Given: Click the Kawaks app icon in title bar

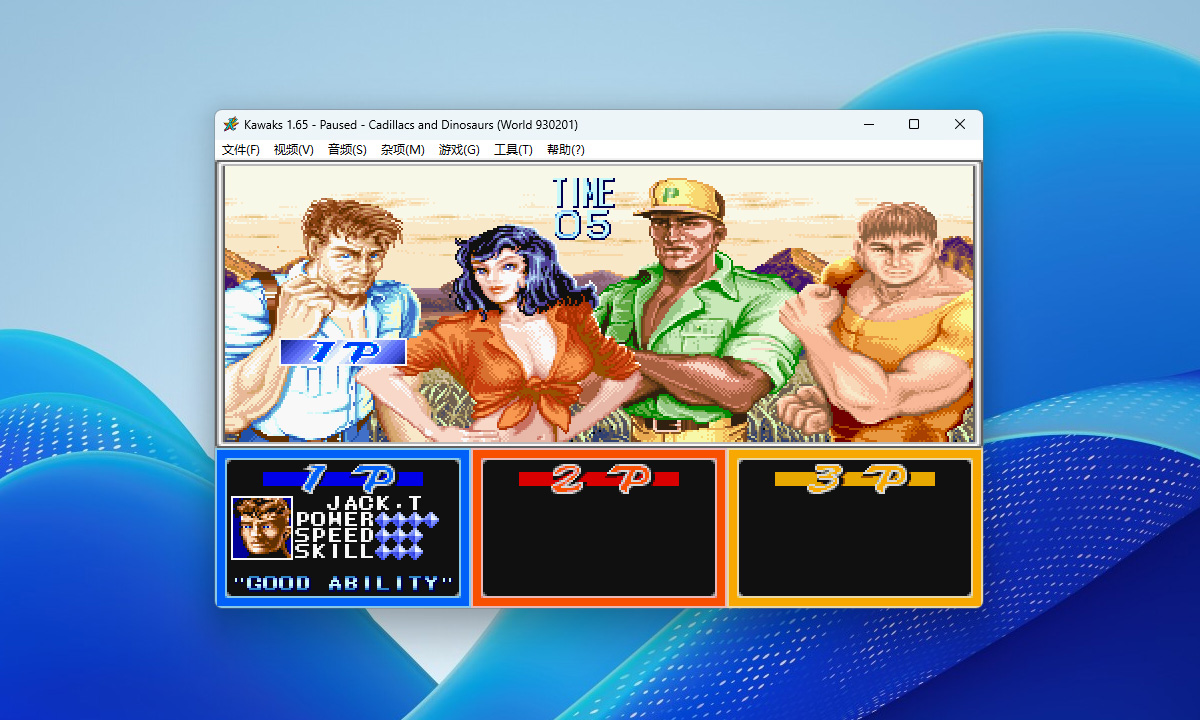Looking at the screenshot, I should click(231, 125).
